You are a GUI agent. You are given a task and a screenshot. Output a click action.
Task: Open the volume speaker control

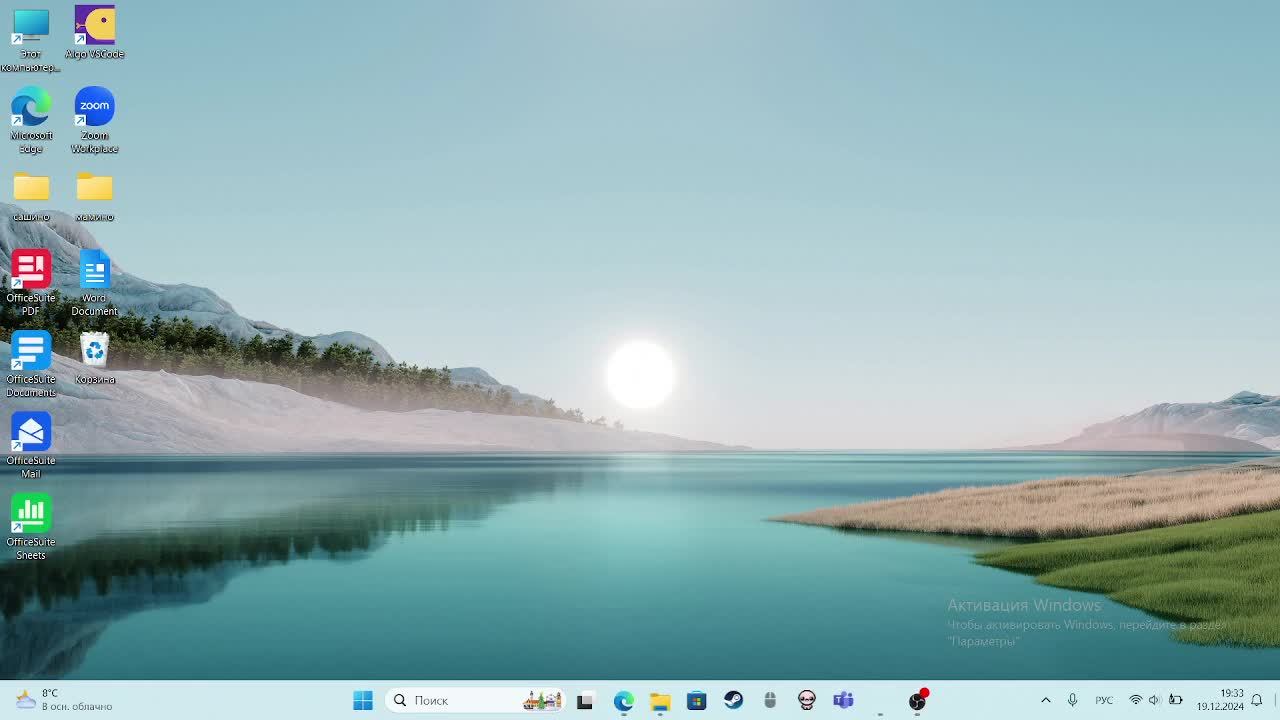[1154, 701]
